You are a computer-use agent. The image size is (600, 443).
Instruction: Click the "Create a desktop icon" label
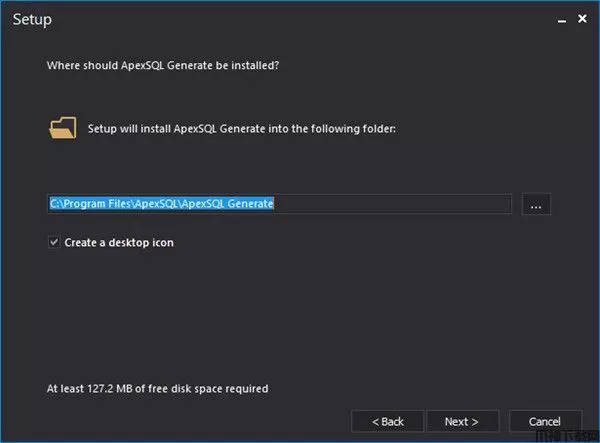pyautogui.click(x=119, y=242)
